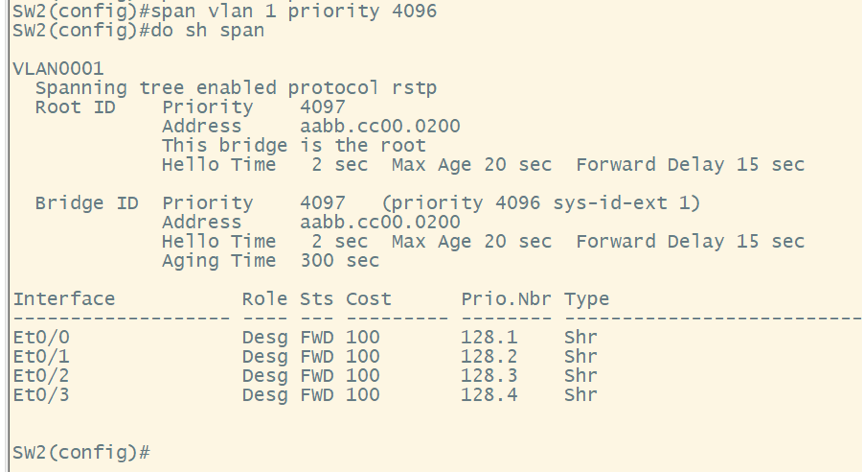The height and width of the screenshot is (472, 862).
Task: Click the 128.4 port priority value
Action: [484, 394]
